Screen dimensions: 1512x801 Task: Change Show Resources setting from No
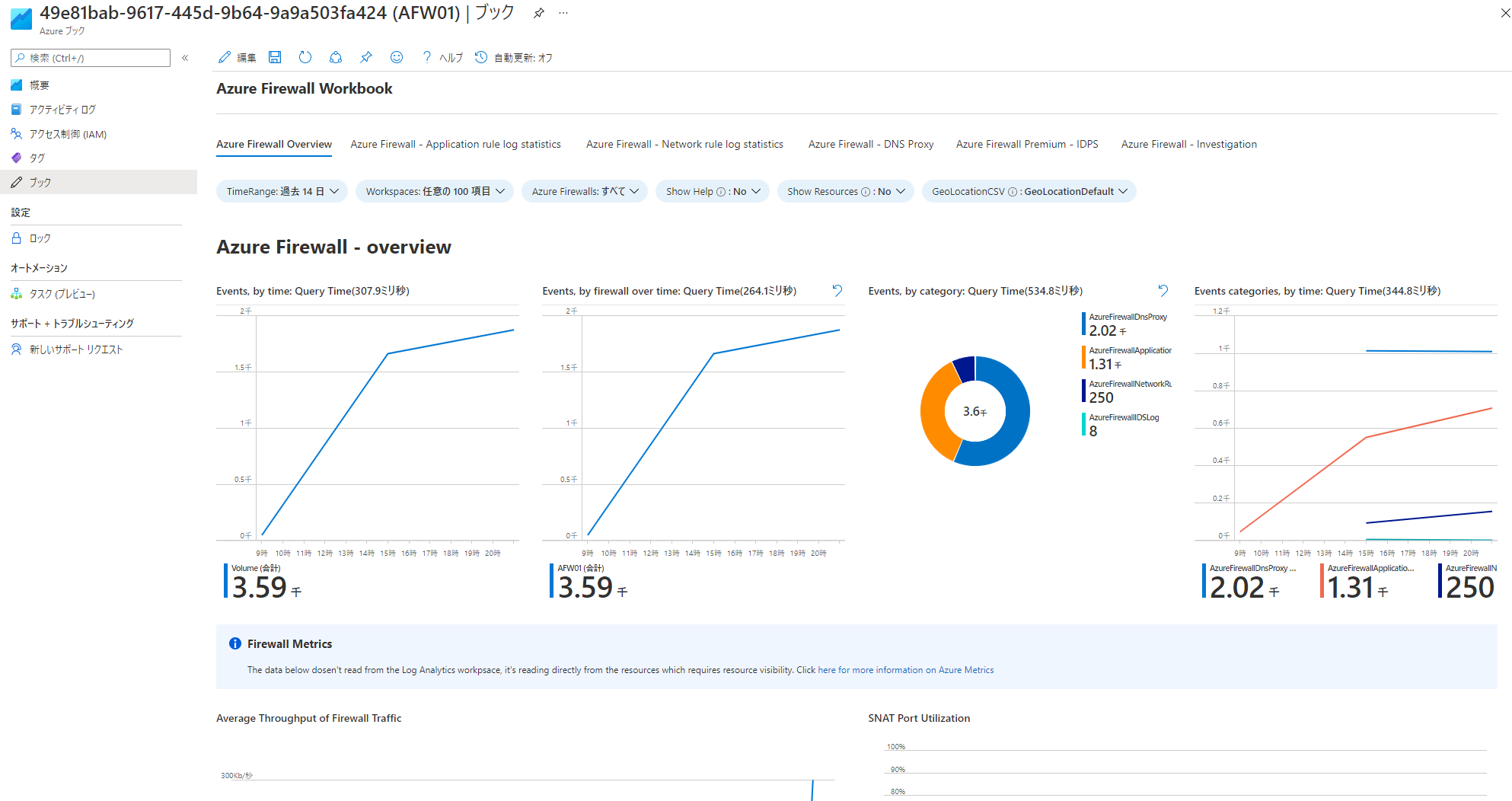pos(845,191)
